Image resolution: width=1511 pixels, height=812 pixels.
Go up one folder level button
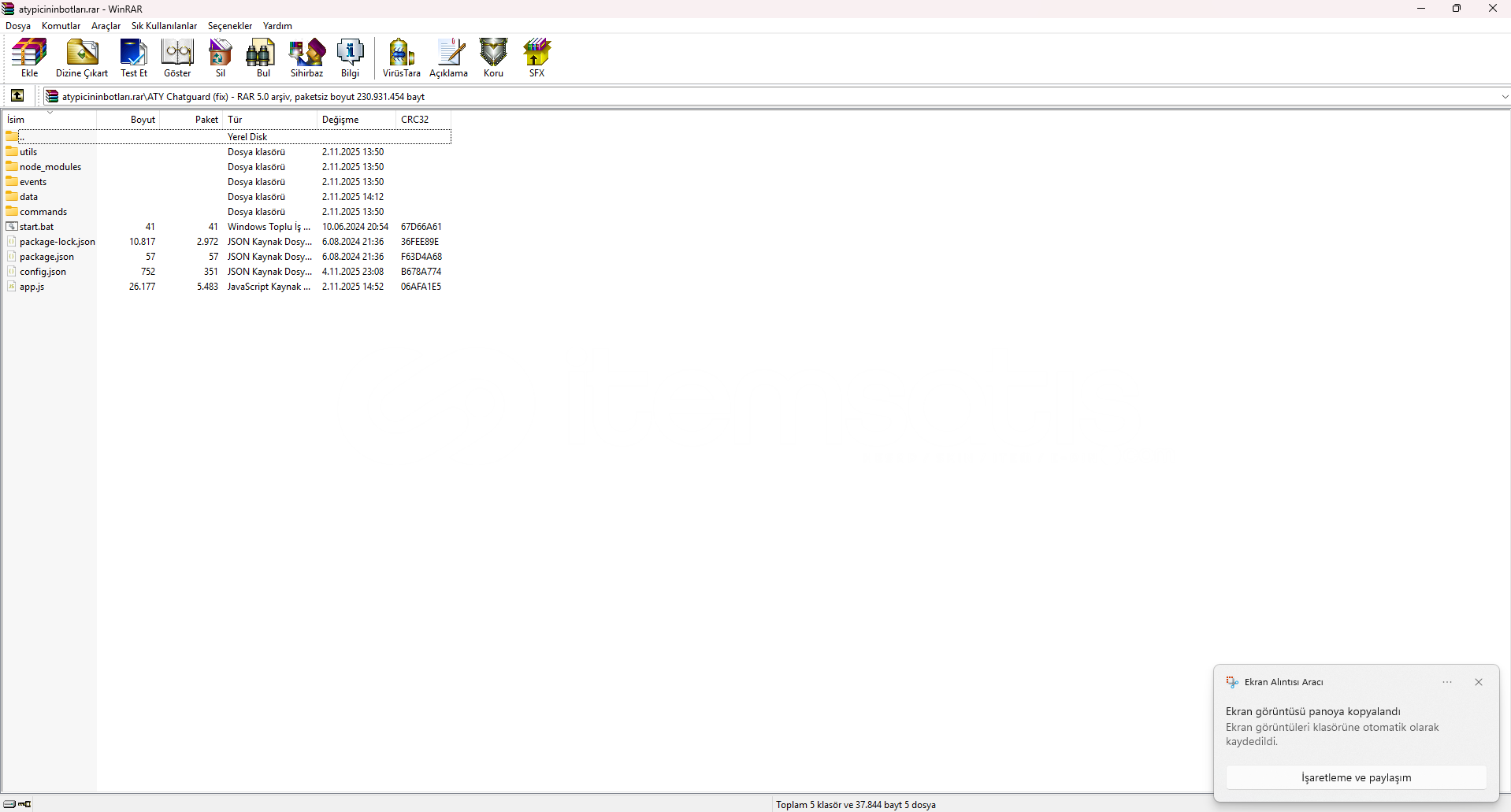pyautogui.click(x=17, y=96)
